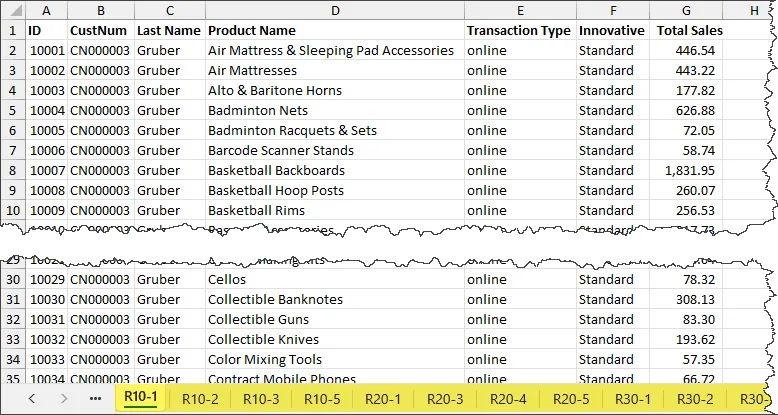Click the column A header
Screen dimensions: 778x415
click(46, 10)
